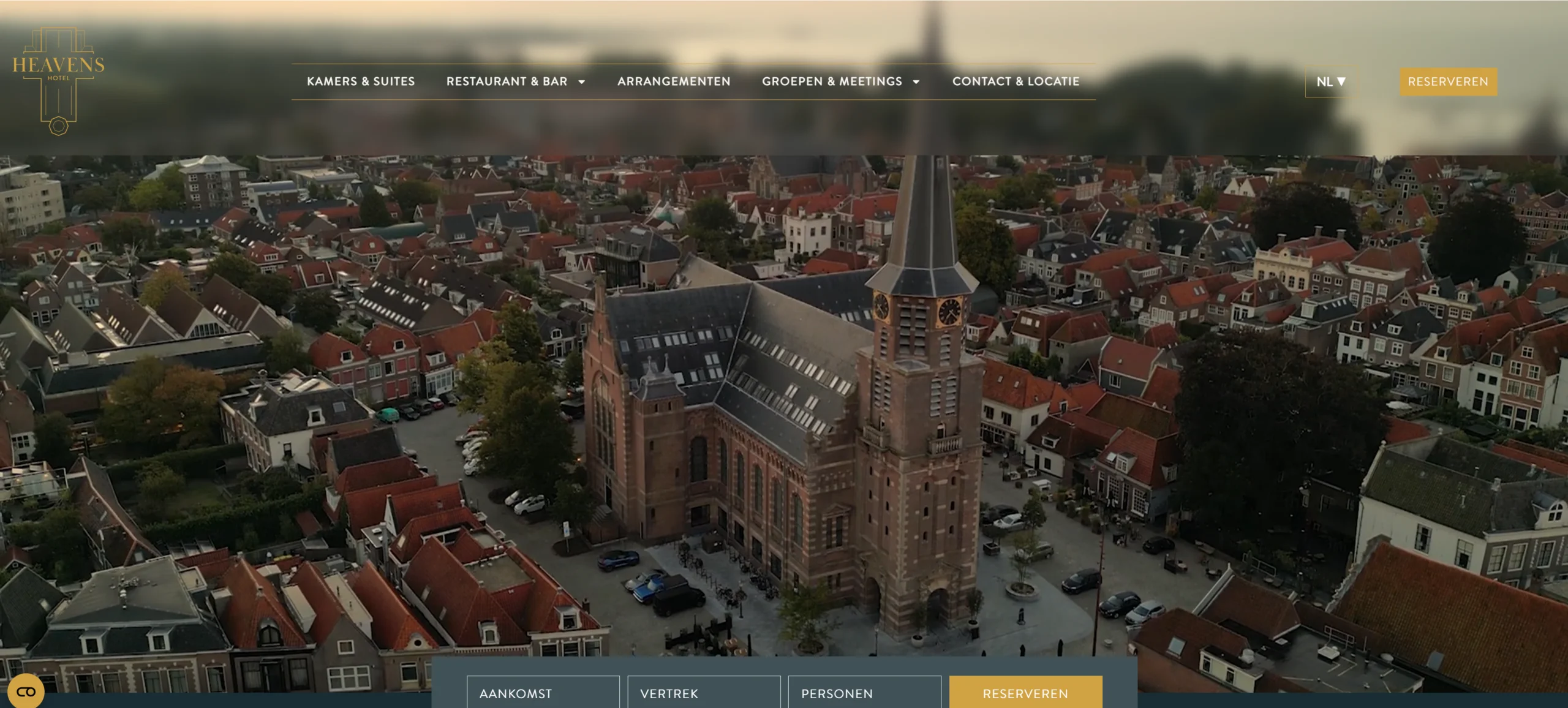Open the NL language selector
Screen dimensions: 1568x708
1331,81
